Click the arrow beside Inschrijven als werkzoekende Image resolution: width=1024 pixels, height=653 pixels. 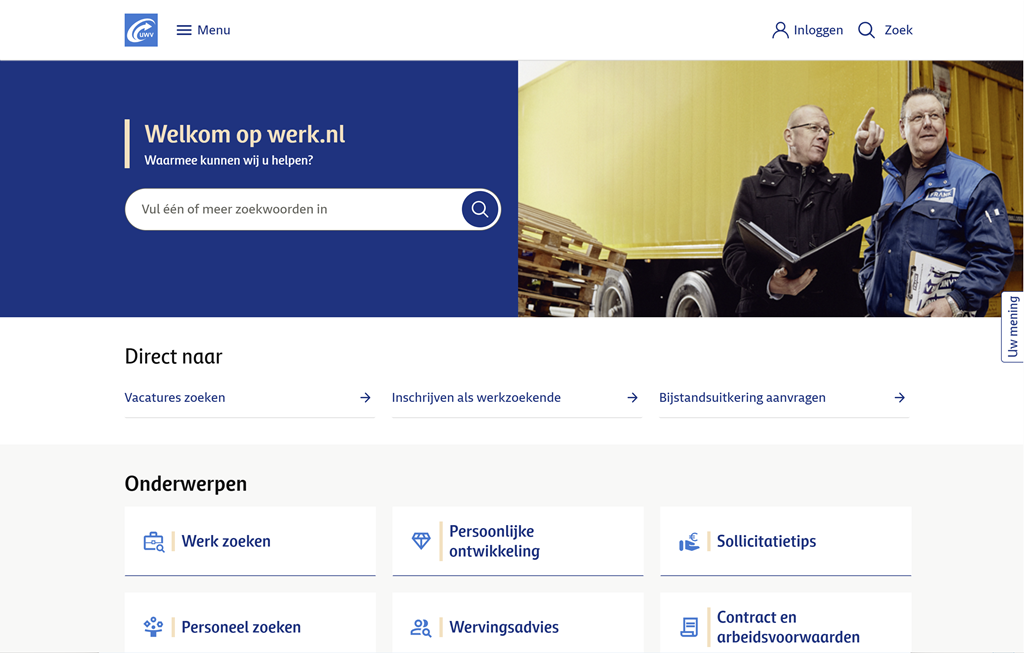click(x=632, y=397)
